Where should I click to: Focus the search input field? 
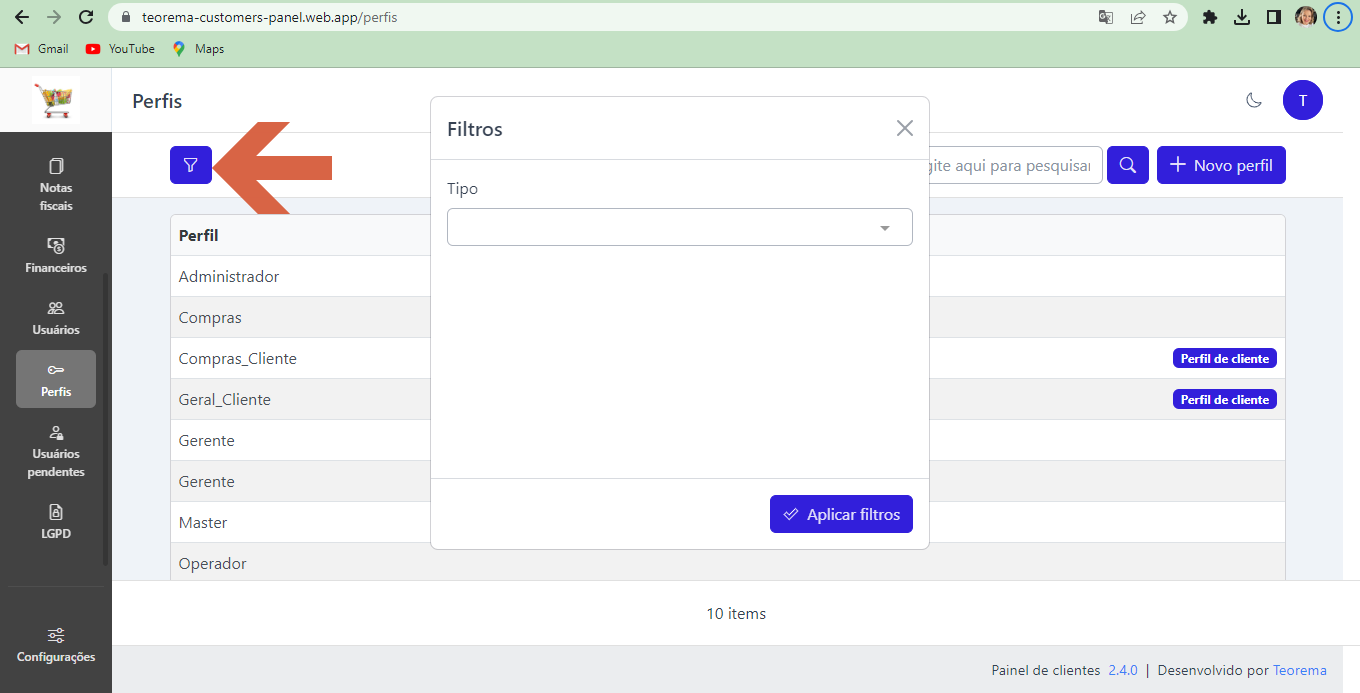(x=1015, y=165)
